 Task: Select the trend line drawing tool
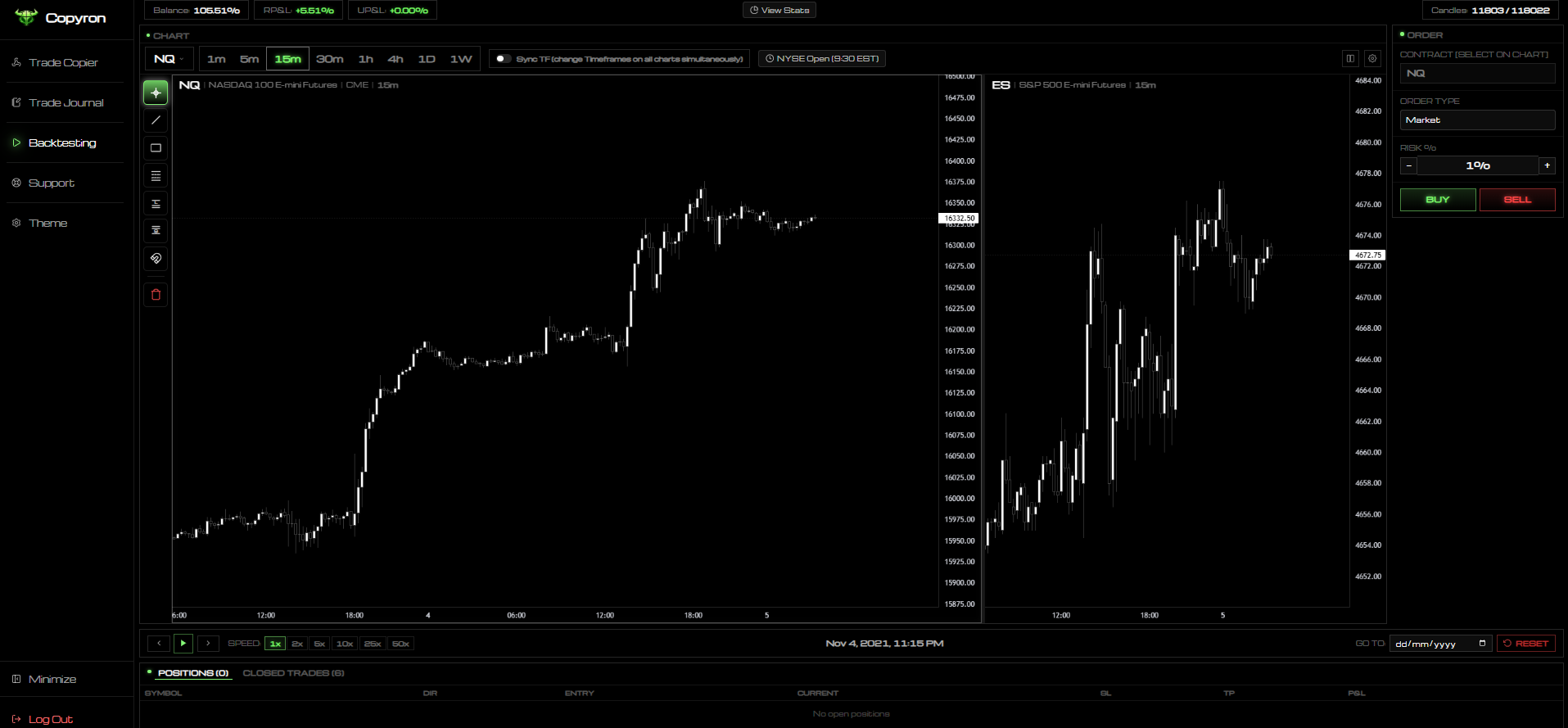point(156,120)
